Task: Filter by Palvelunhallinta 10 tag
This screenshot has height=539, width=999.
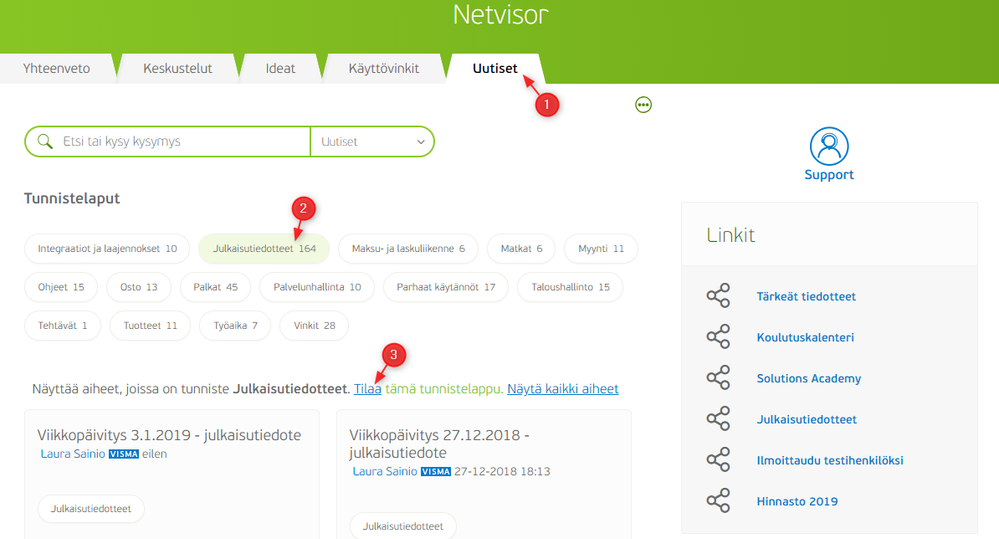Action: (317, 287)
